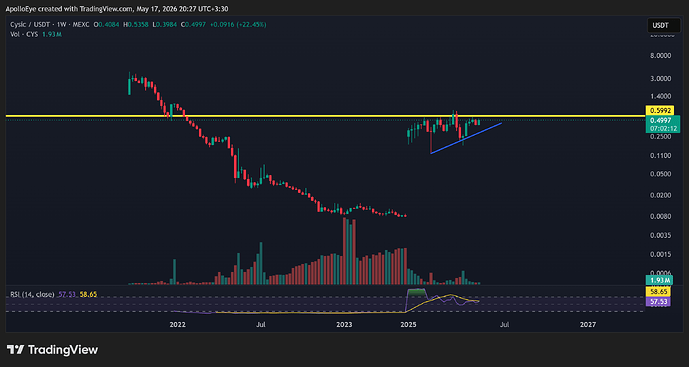Select the blue ascending trendline
689x367 pixels.
pos(466,138)
